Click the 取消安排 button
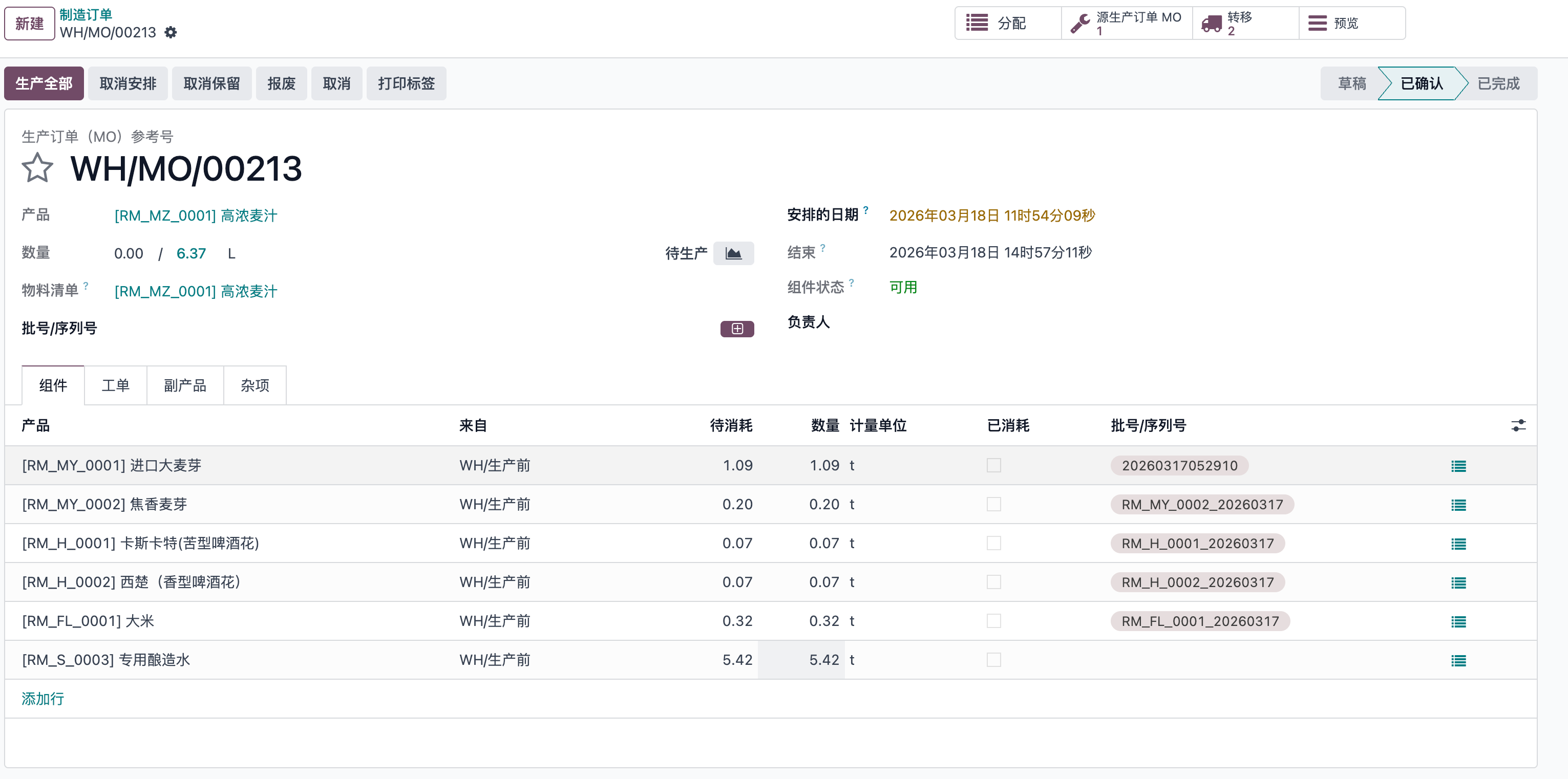The width and height of the screenshot is (1568, 779). coord(128,83)
